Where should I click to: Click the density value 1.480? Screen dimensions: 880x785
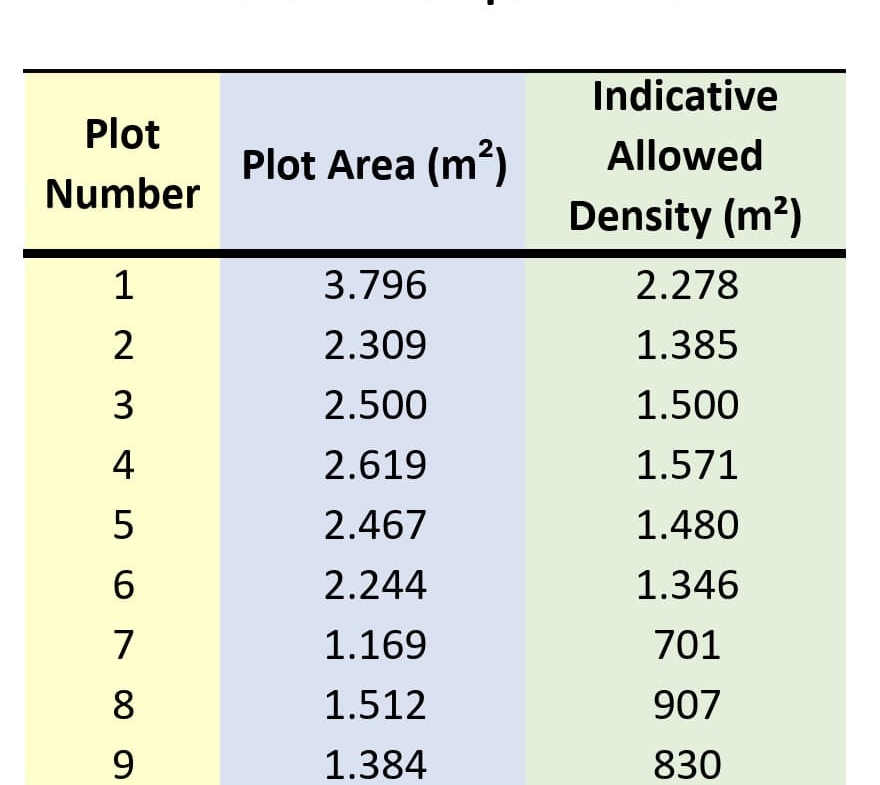tap(687, 526)
